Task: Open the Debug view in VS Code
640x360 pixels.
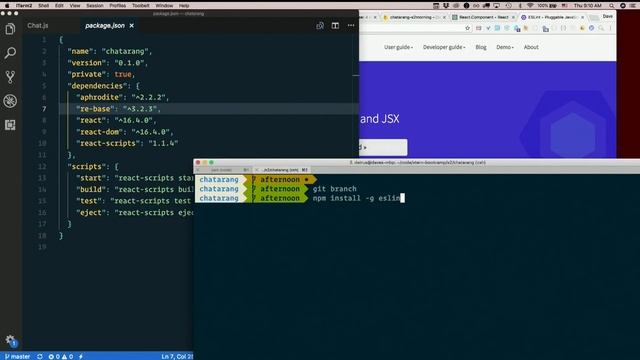Action: [10, 101]
